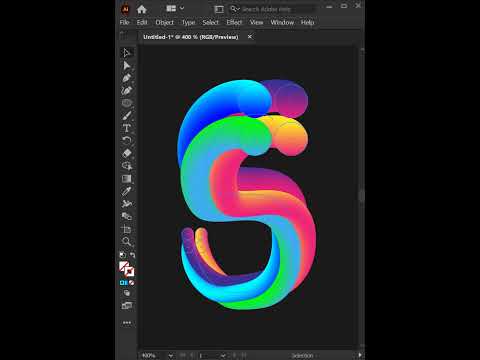This screenshot has height=360, width=480.
Task: Open the Edit menu
Action: (142, 22)
